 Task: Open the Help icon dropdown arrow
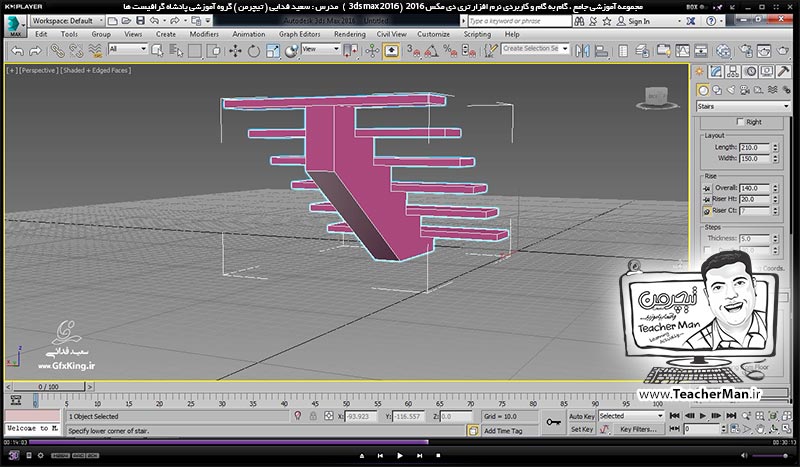click(721, 21)
